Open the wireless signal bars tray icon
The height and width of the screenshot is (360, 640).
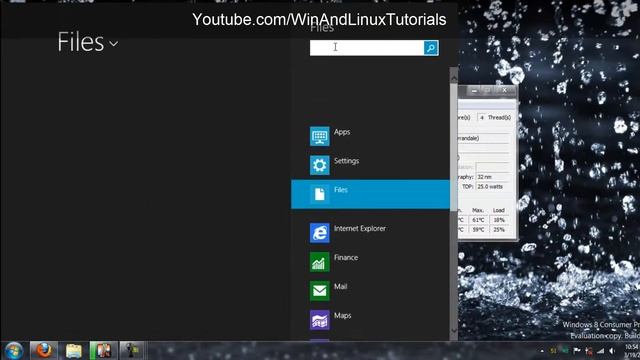coord(600,351)
